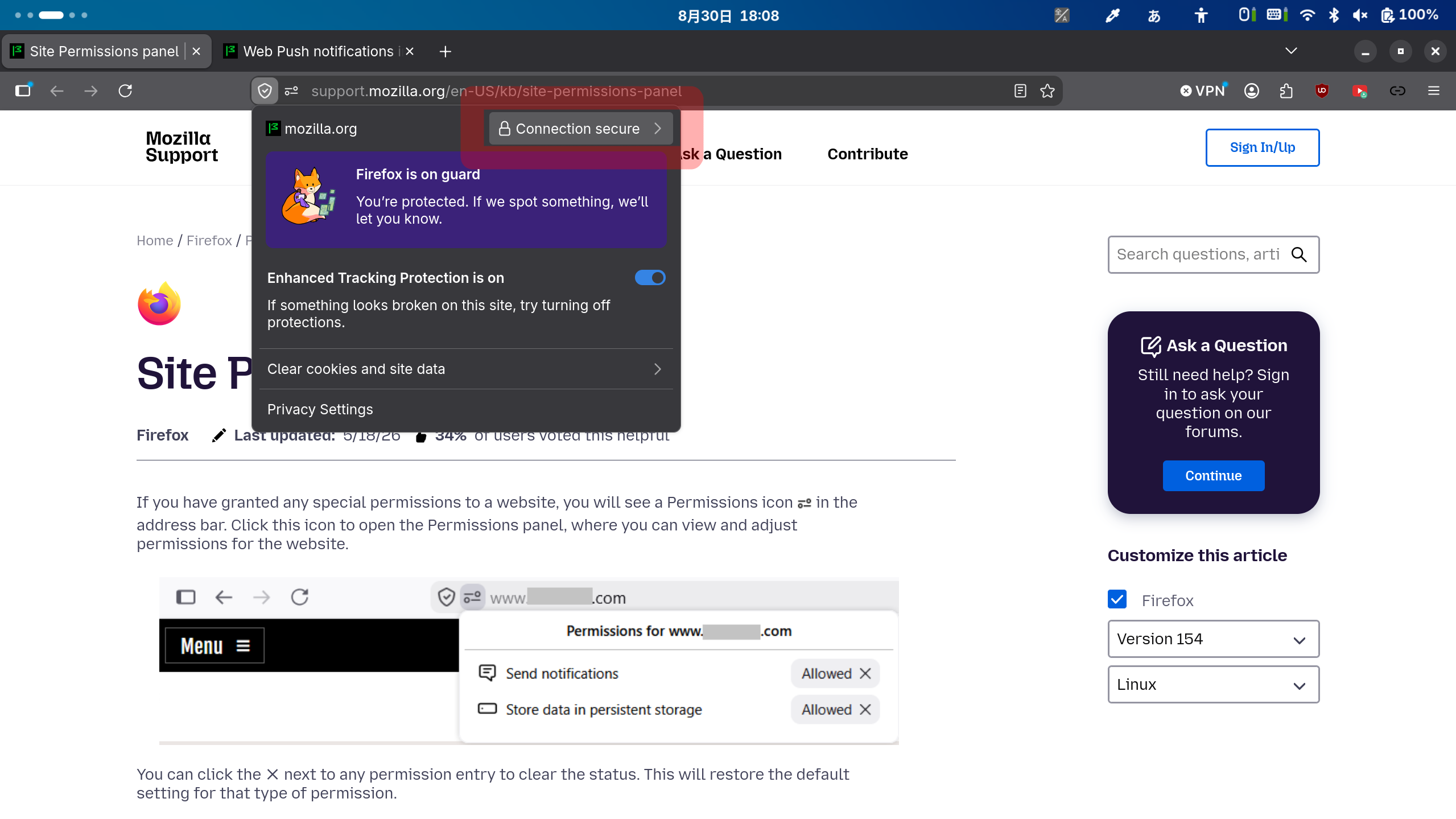Open the VPN toolbar button

coord(1203,90)
